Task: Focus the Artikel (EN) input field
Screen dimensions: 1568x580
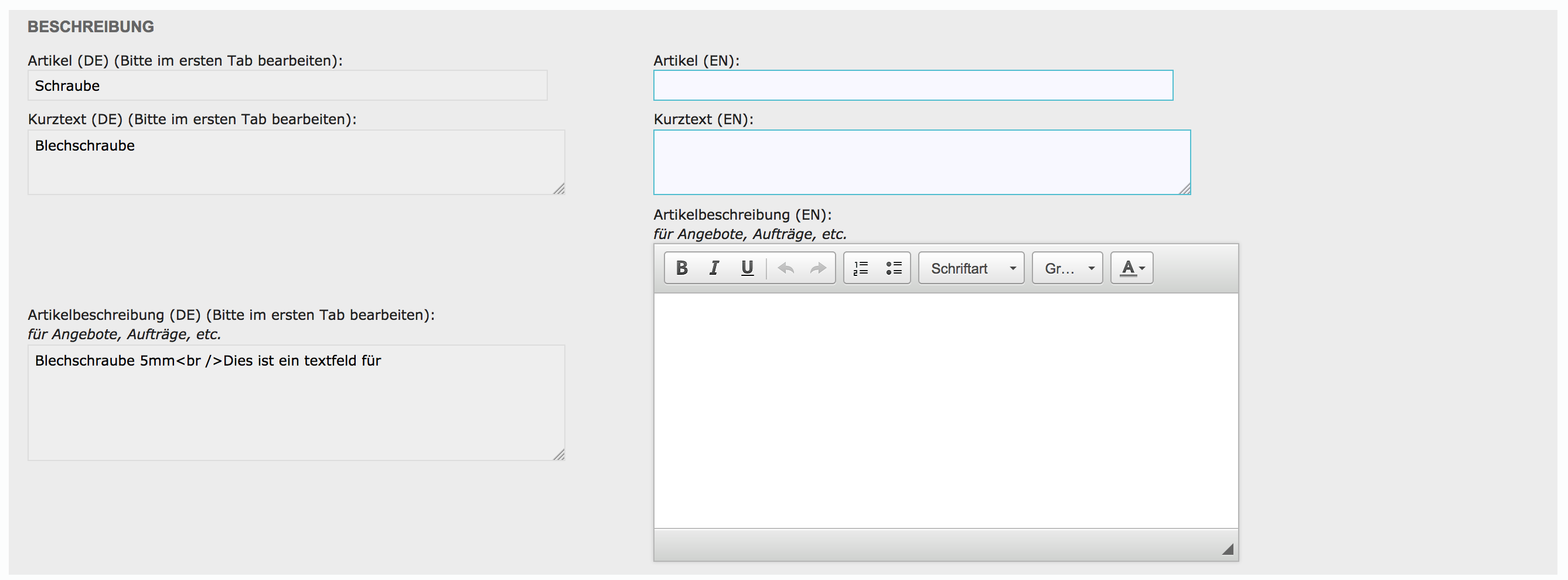Action: 913,85
